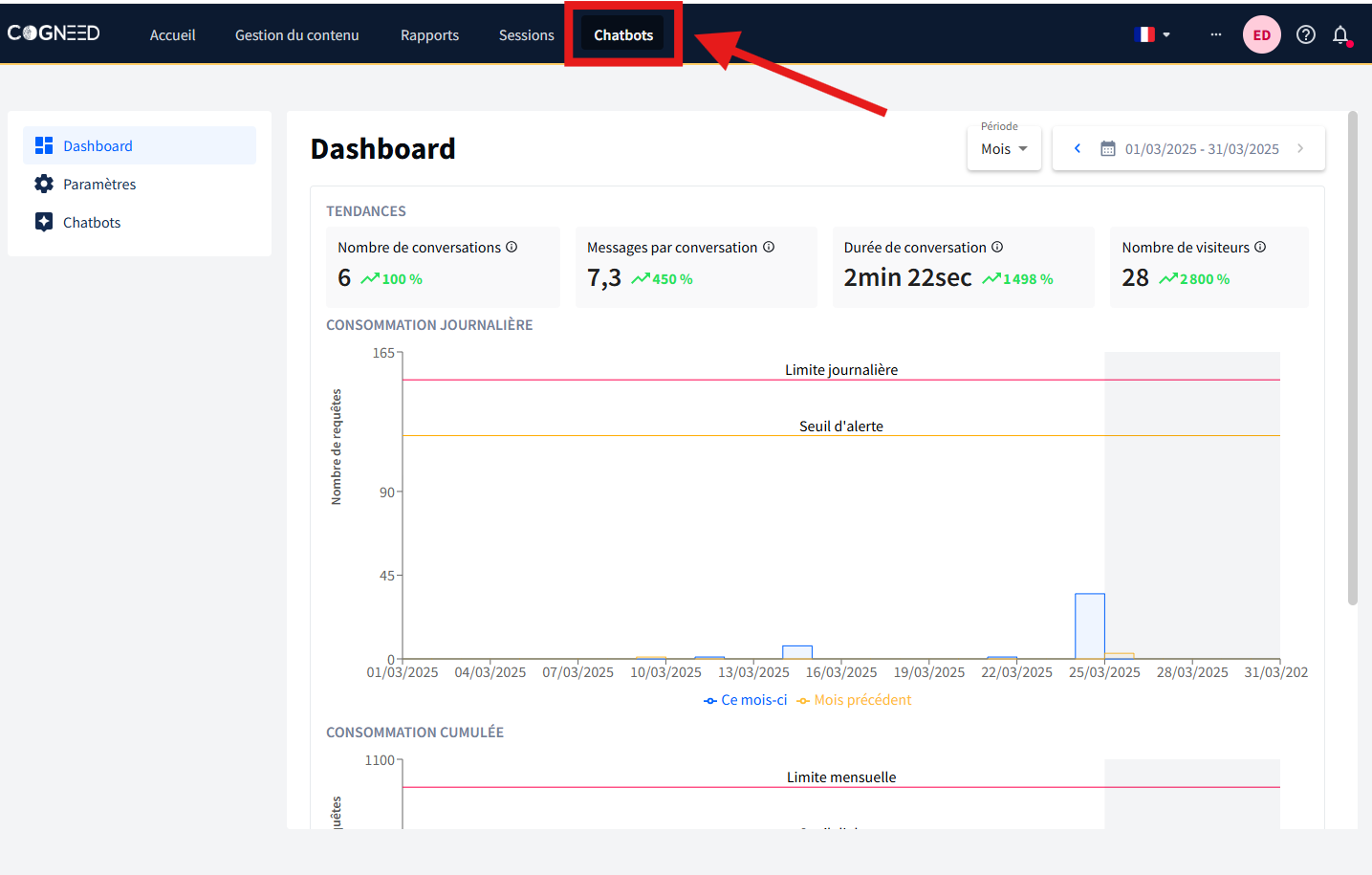
Task: Click info icon beside Nombre de conversations
Action: [x=512, y=247]
